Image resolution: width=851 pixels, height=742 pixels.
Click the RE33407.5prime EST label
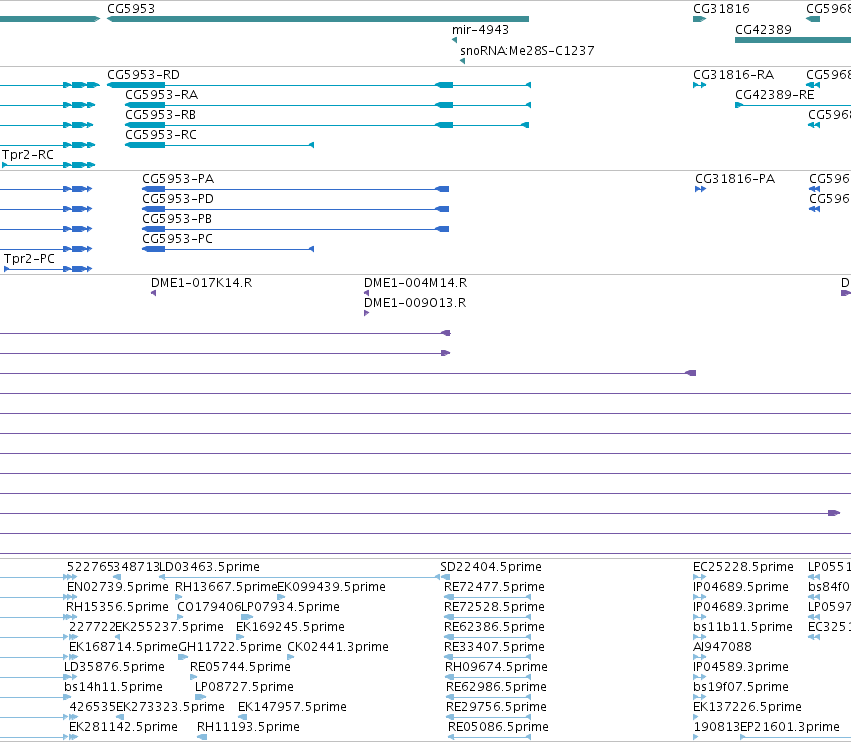(494, 648)
